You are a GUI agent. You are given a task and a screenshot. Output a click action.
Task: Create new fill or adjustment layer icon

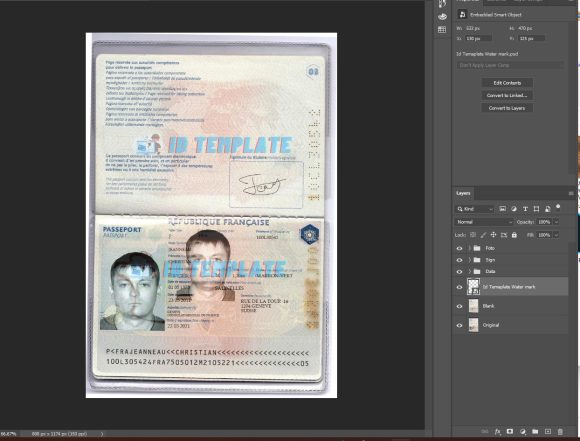point(523,431)
